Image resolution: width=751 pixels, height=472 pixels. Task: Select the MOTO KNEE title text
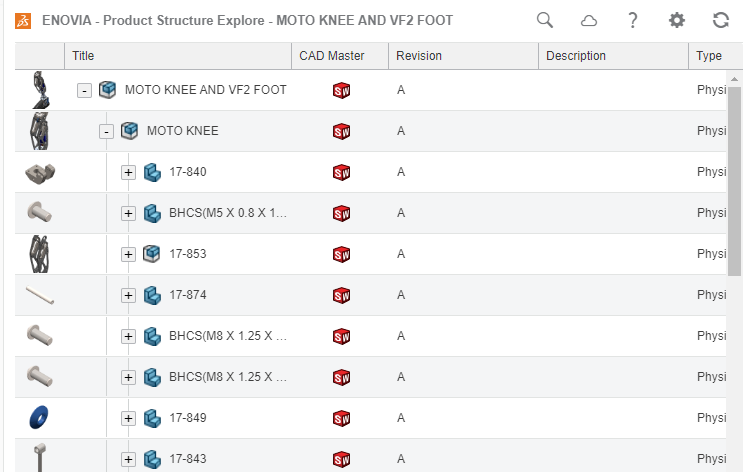182,131
